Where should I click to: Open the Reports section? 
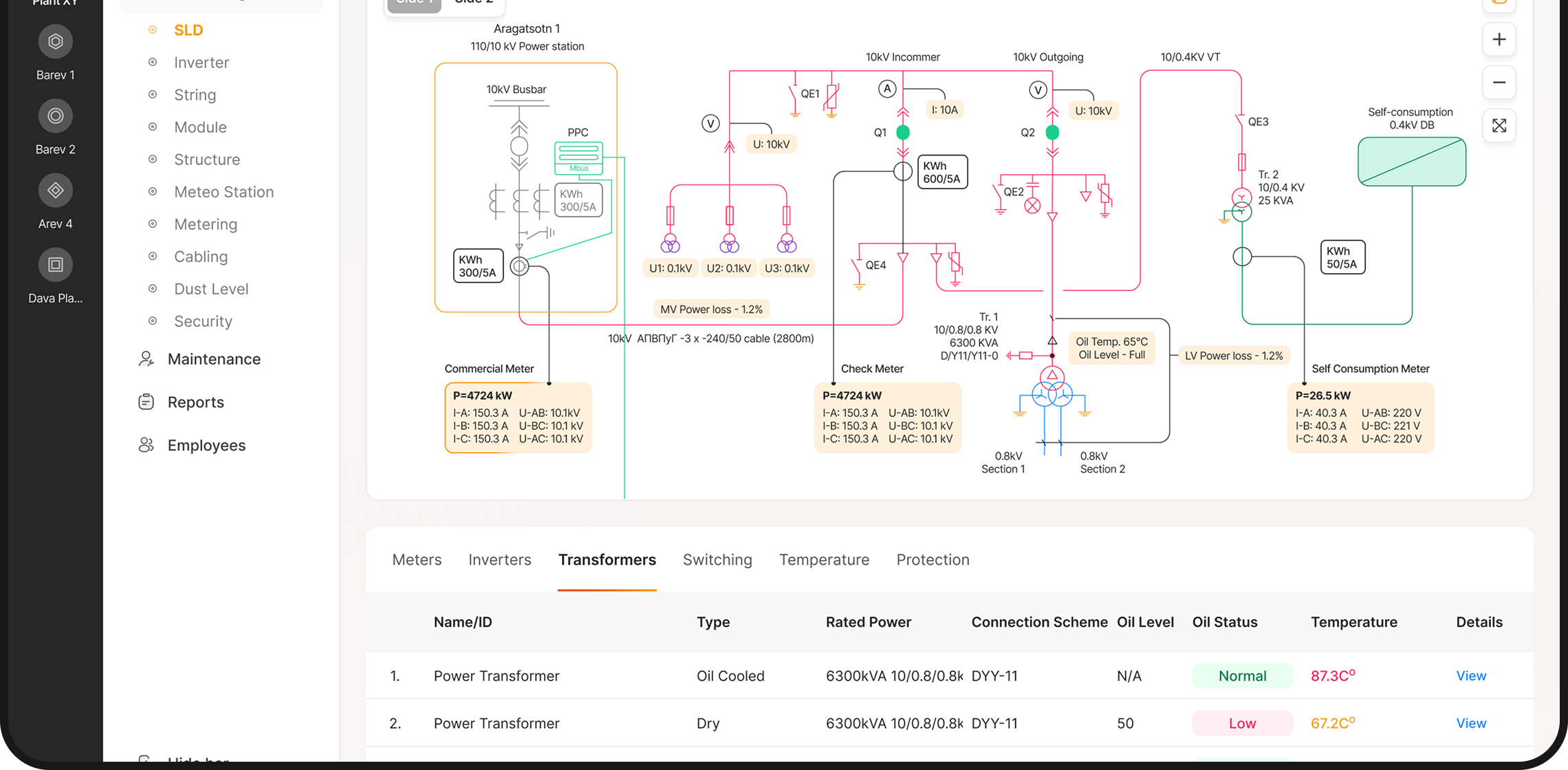point(195,403)
